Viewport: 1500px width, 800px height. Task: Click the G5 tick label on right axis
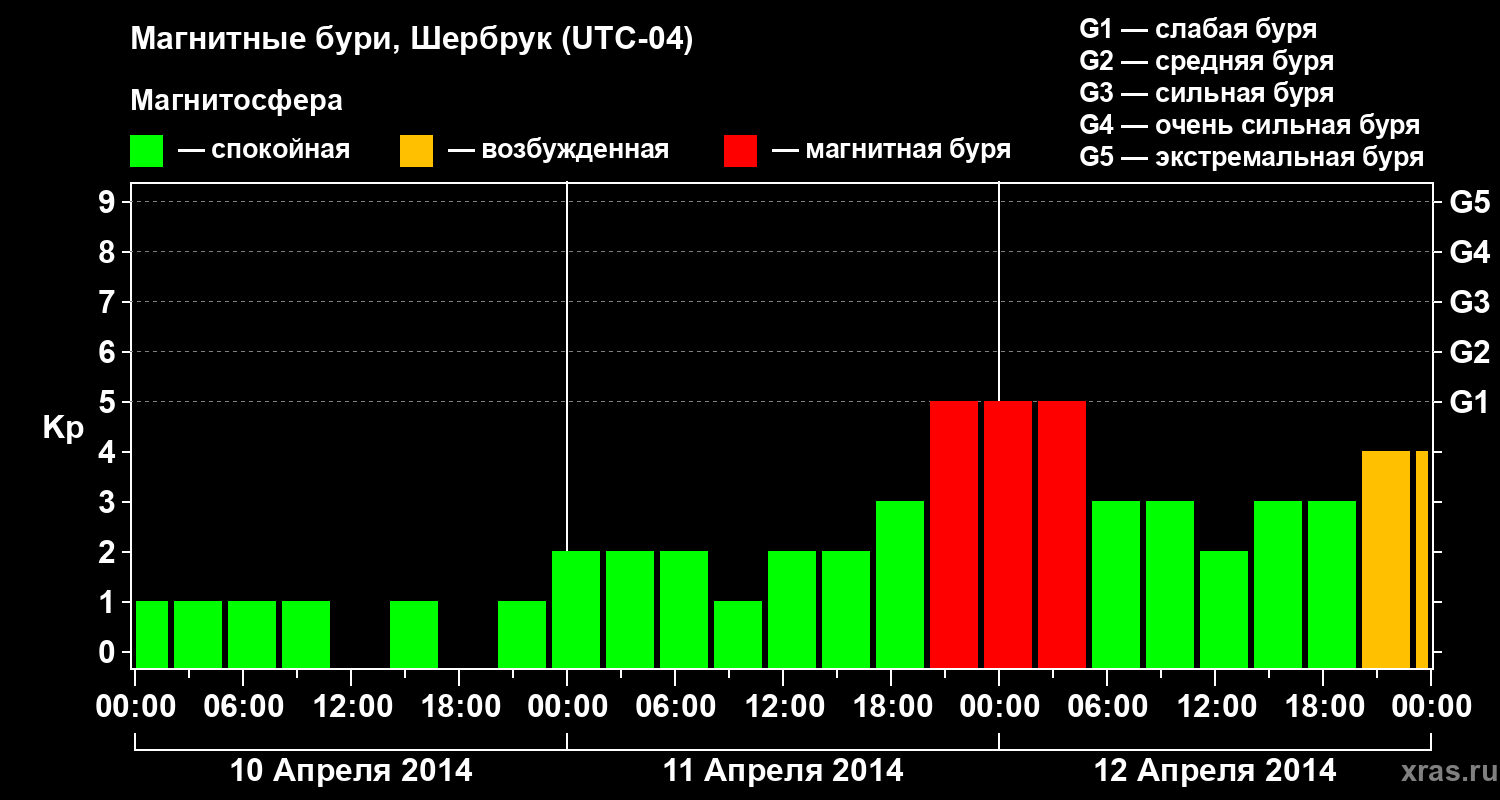(x=1470, y=202)
